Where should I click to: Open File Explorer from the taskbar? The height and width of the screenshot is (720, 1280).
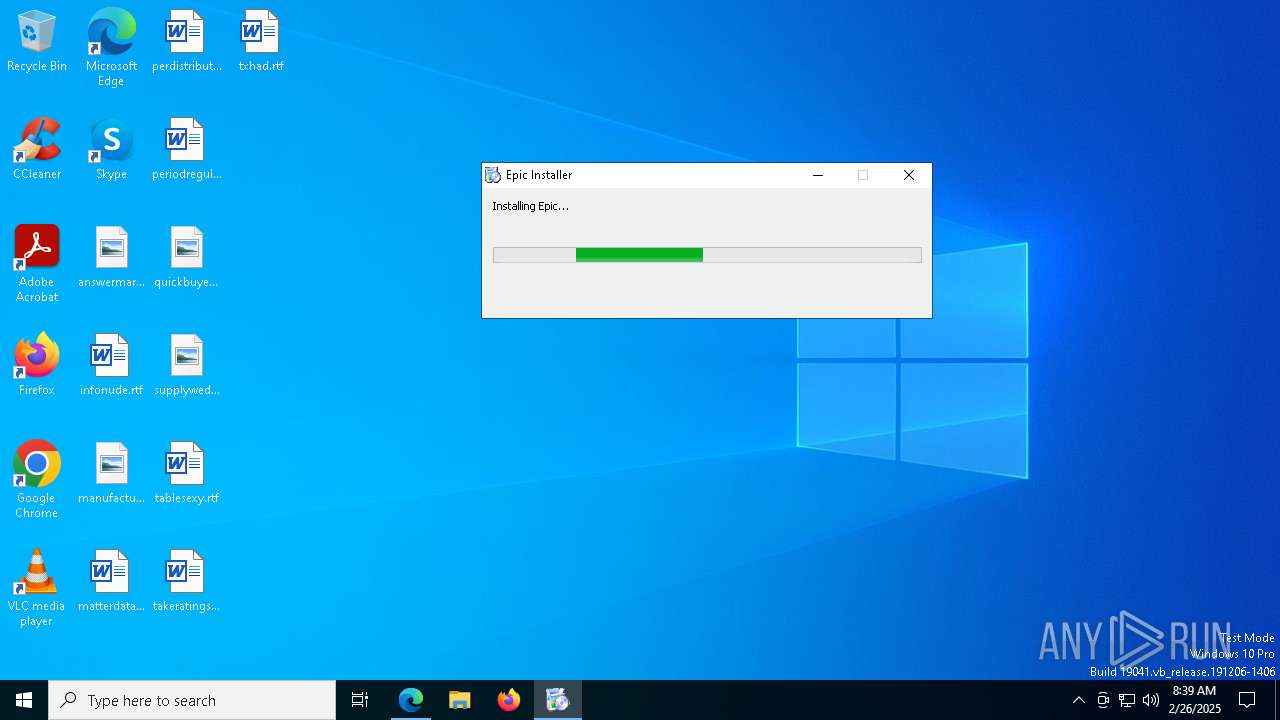click(x=460, y=700)
